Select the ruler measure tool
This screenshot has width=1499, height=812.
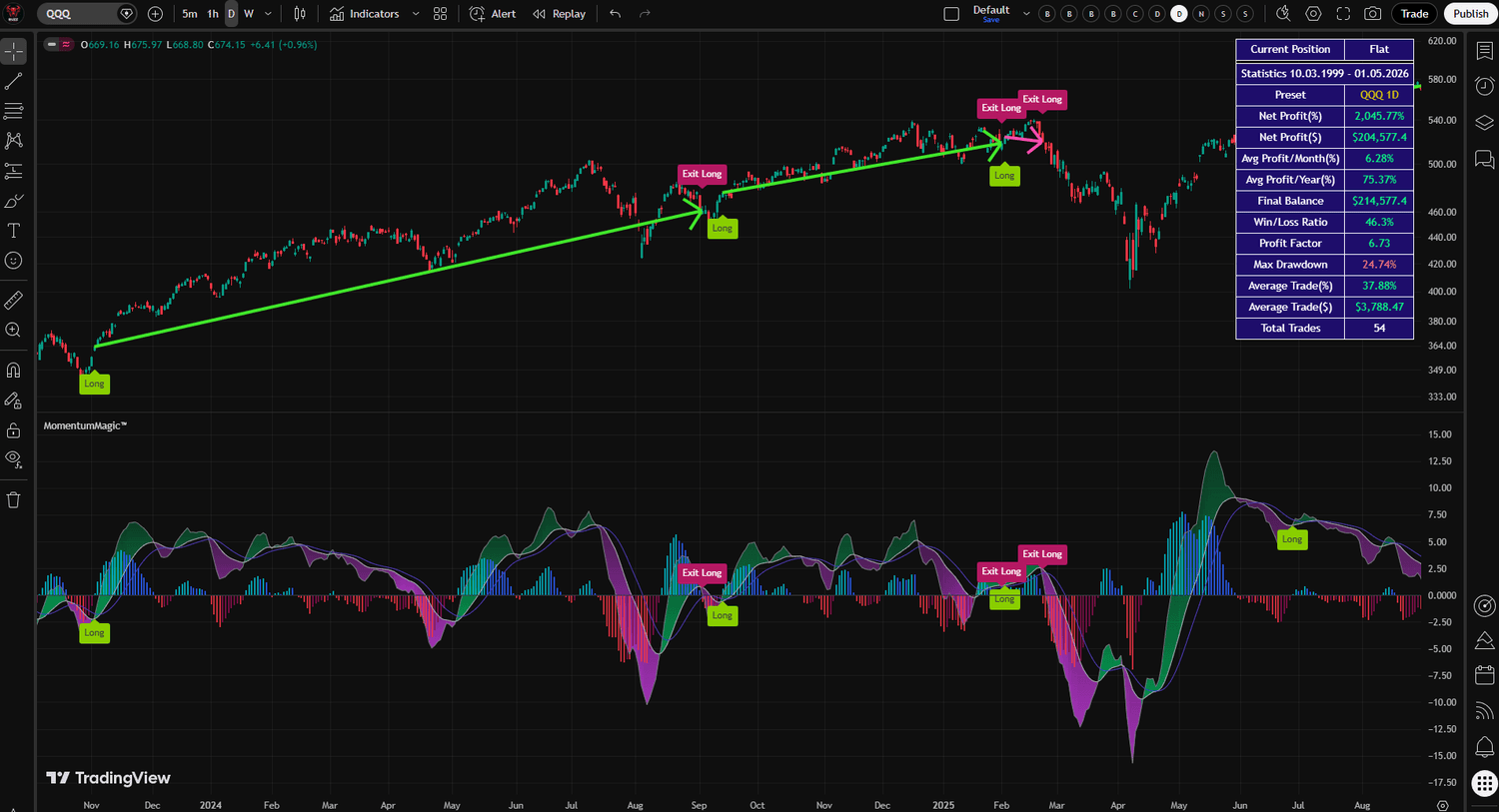pyautogui.click(x=14, y=300)
